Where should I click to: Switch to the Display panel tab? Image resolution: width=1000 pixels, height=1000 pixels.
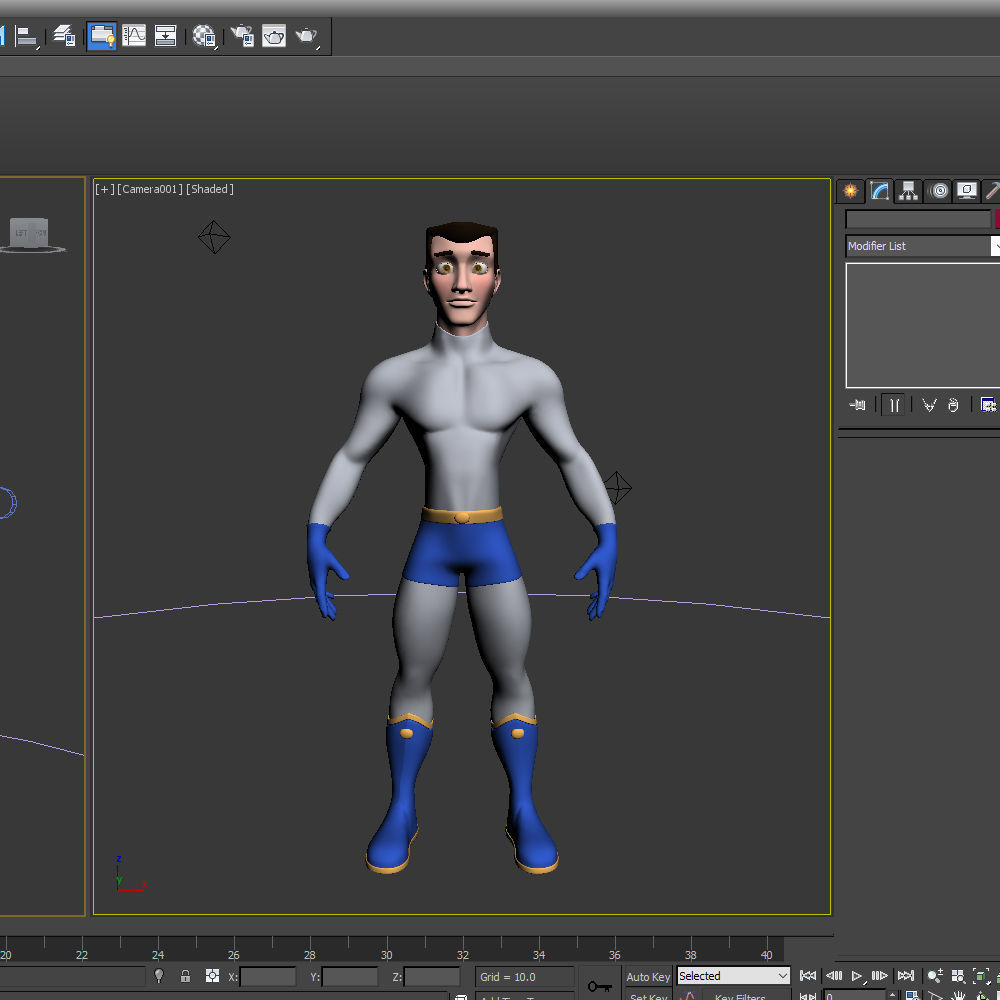point(967,191)
